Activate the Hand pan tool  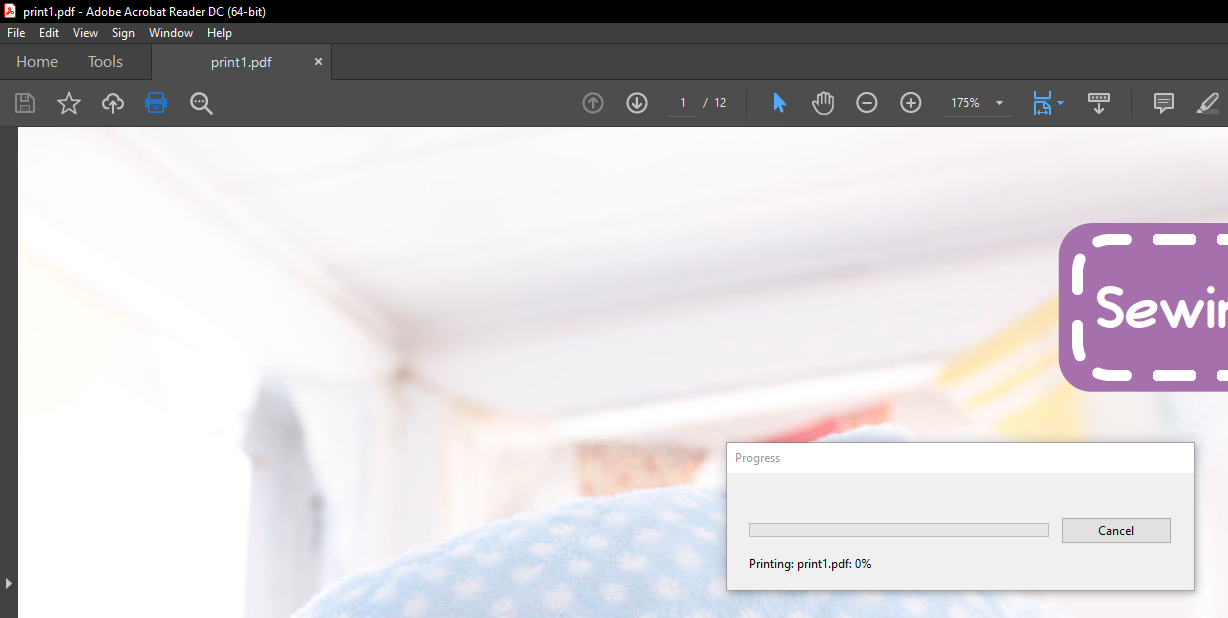click(822, 102)
